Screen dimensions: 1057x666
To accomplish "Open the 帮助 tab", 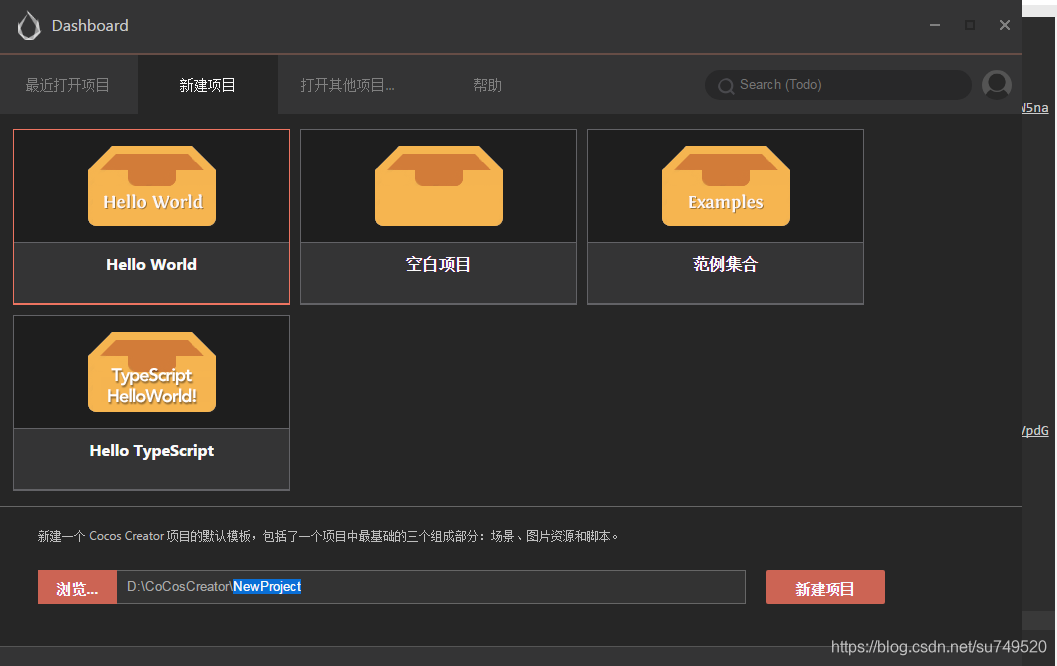I will (487, 85).
